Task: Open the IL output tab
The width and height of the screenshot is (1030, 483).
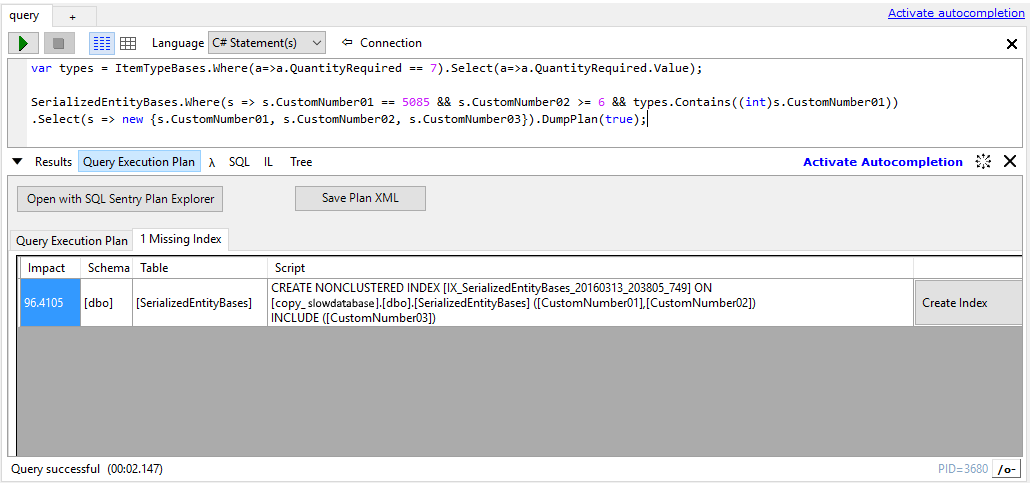Action: [269, 162]
